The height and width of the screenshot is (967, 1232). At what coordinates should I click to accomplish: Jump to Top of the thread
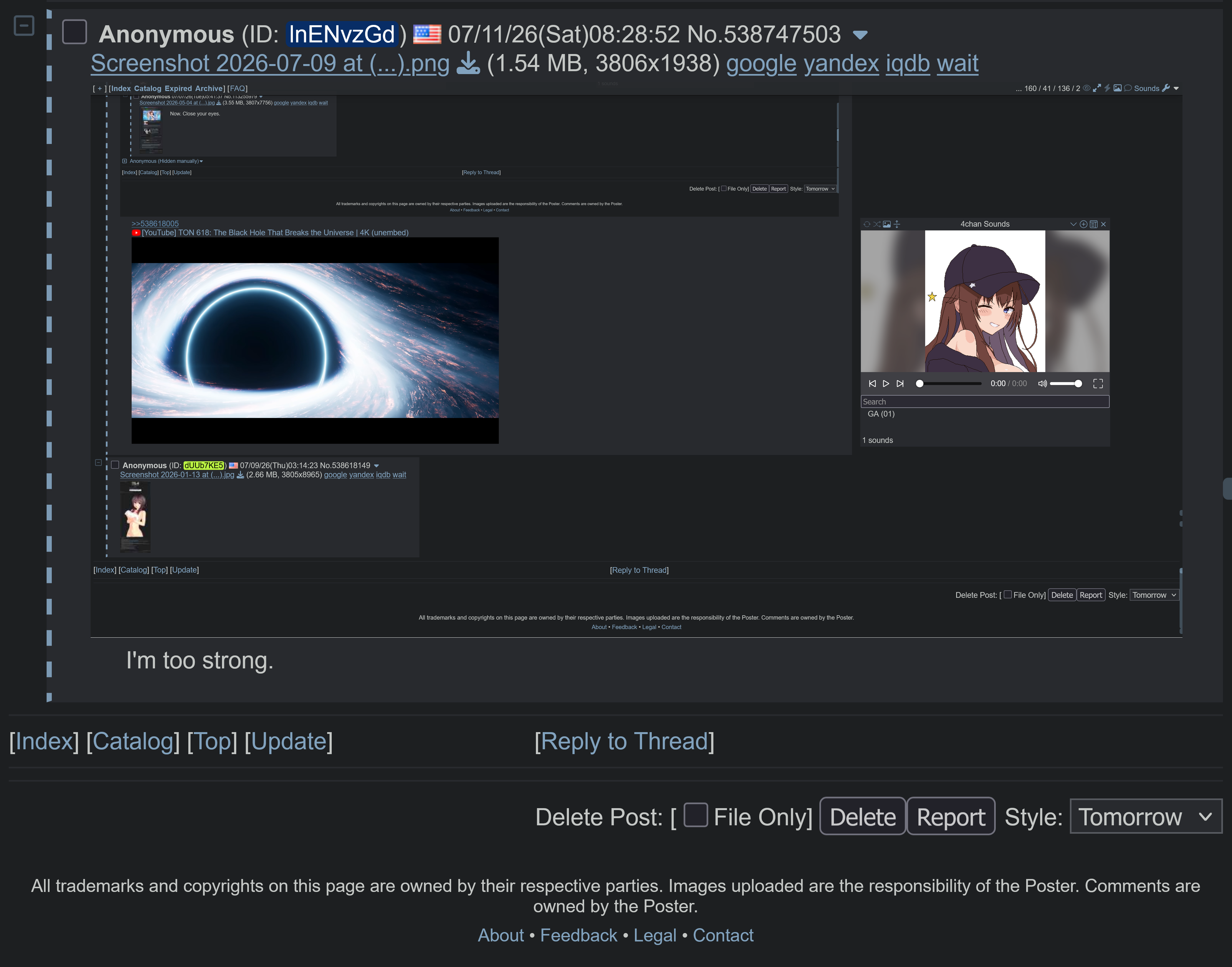[212, 742]
